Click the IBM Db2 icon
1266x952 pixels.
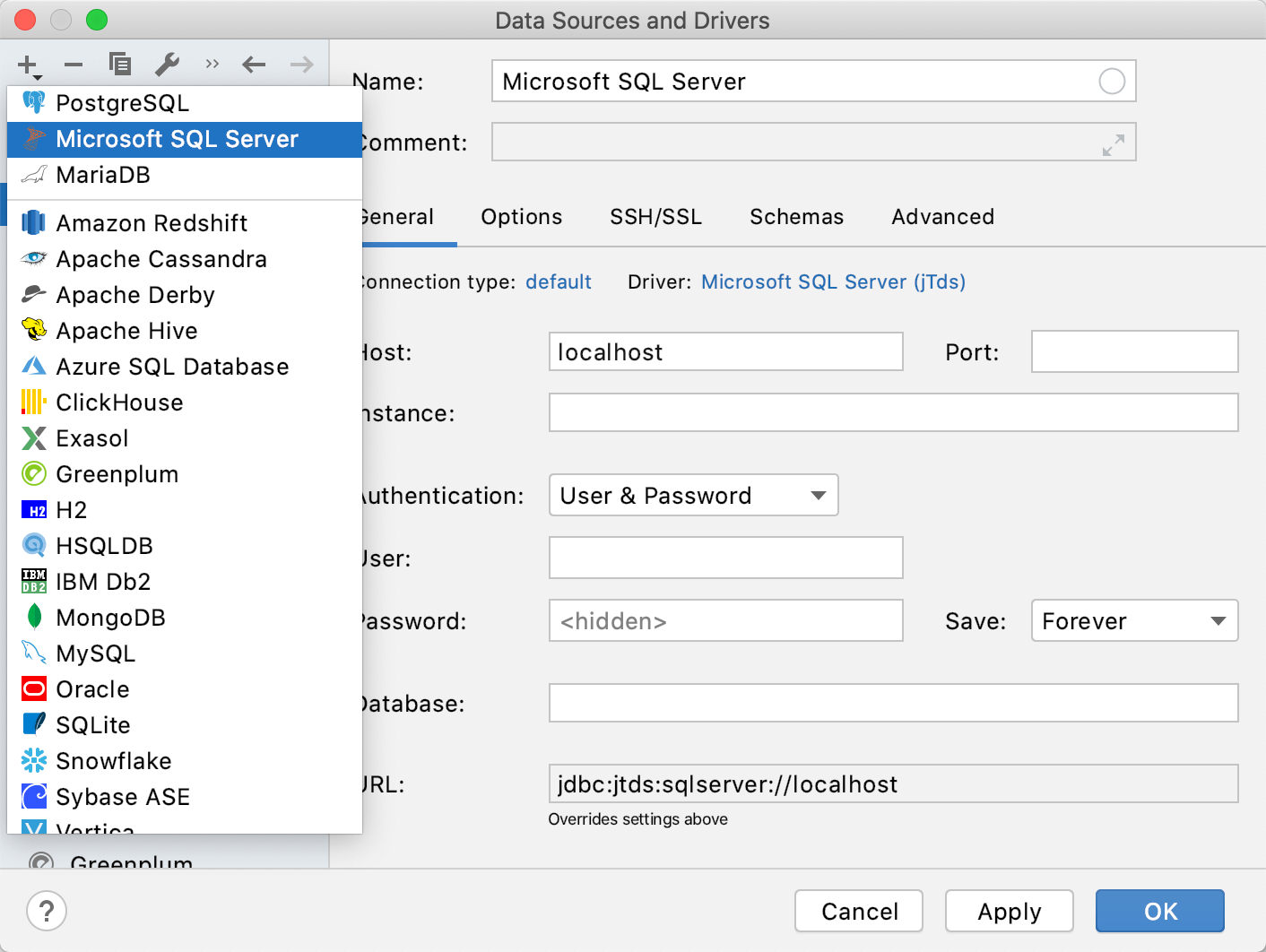tap(34, 581)
